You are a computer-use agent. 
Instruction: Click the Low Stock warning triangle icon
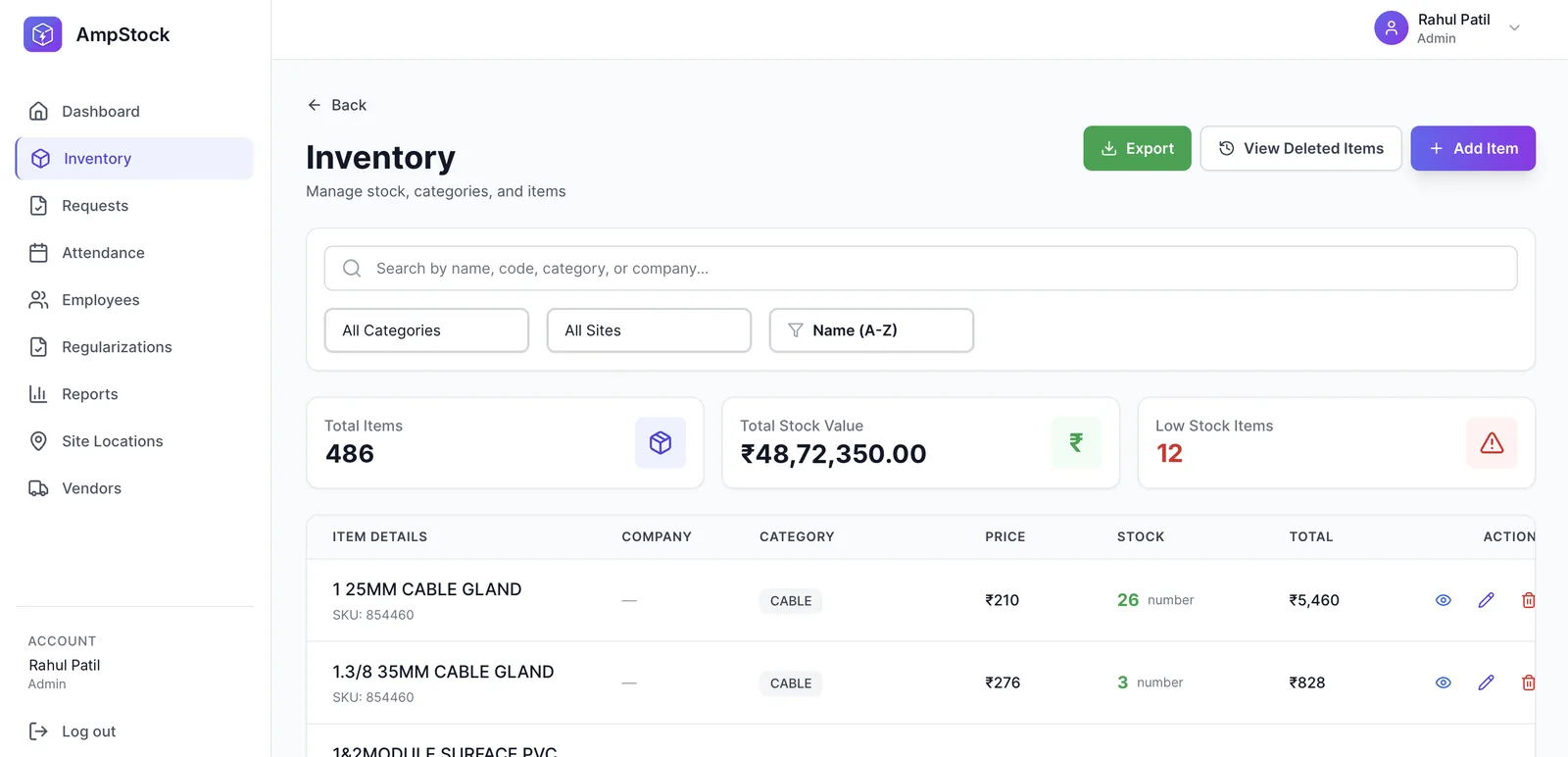1492,442
